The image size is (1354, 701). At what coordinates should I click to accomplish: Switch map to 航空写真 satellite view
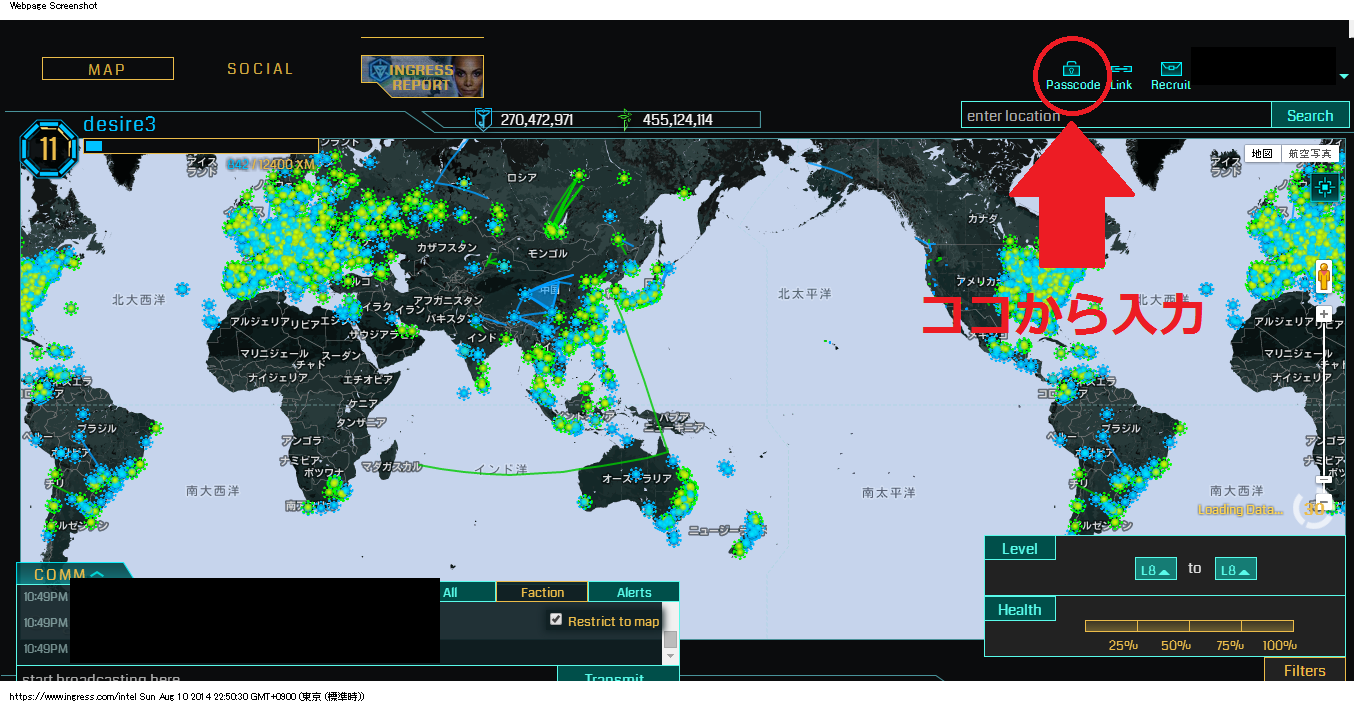coord(1311,153)
